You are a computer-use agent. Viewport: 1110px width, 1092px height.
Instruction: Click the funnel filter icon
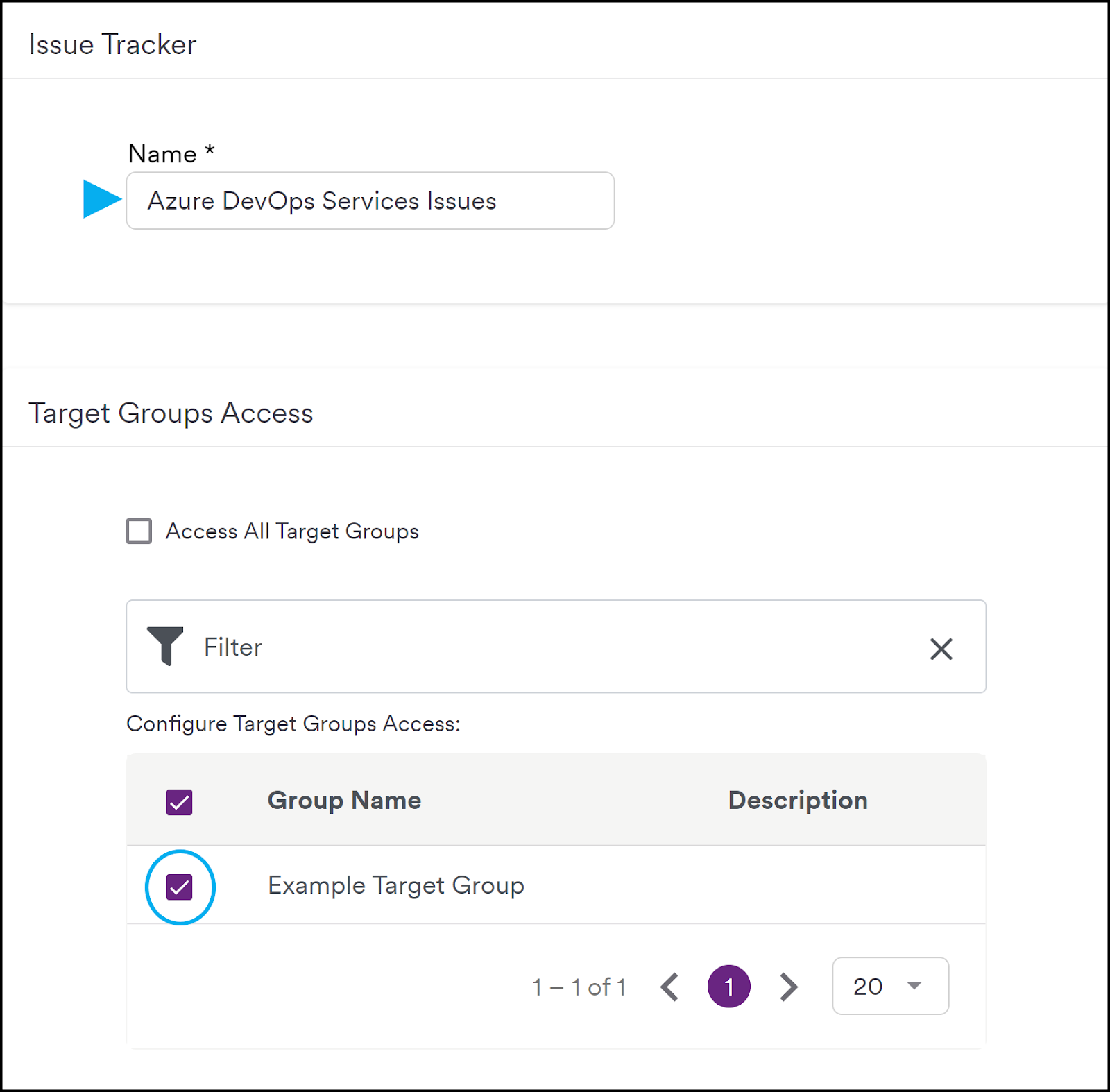[165, 646]
